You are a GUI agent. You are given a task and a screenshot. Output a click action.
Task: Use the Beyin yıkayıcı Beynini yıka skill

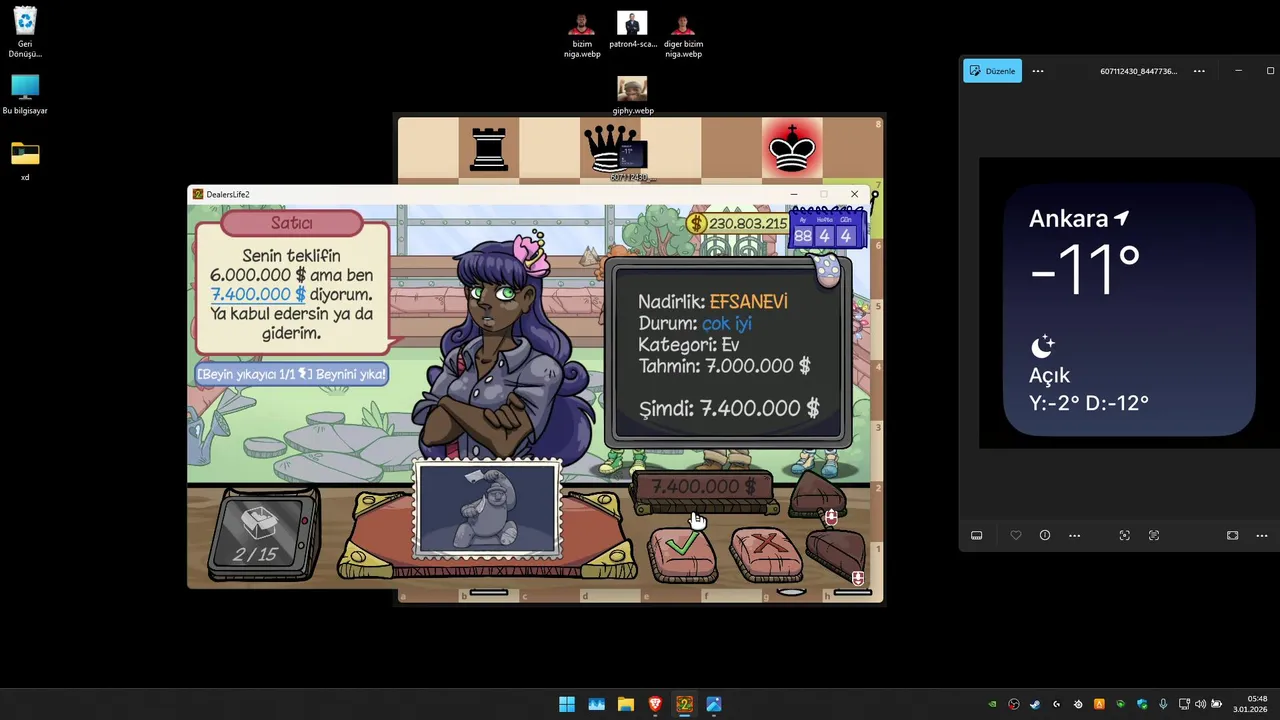pyautogui.click(x=291, y=374)
